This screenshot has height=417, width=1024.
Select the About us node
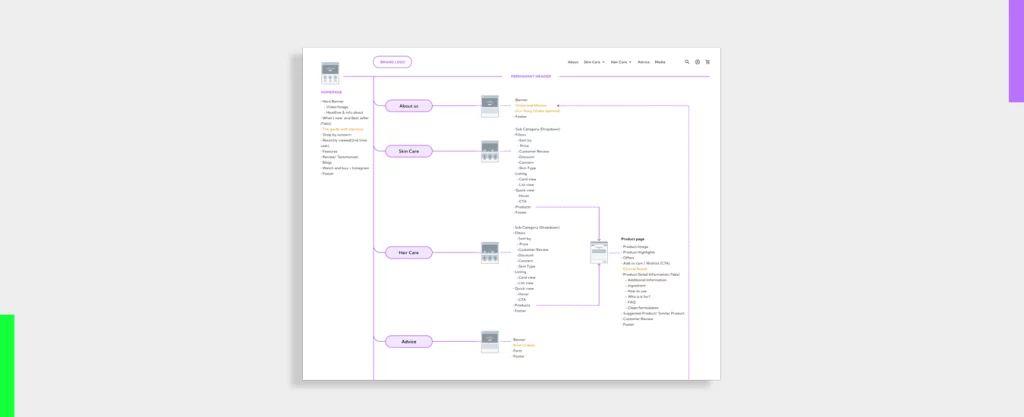pos(409,106)
